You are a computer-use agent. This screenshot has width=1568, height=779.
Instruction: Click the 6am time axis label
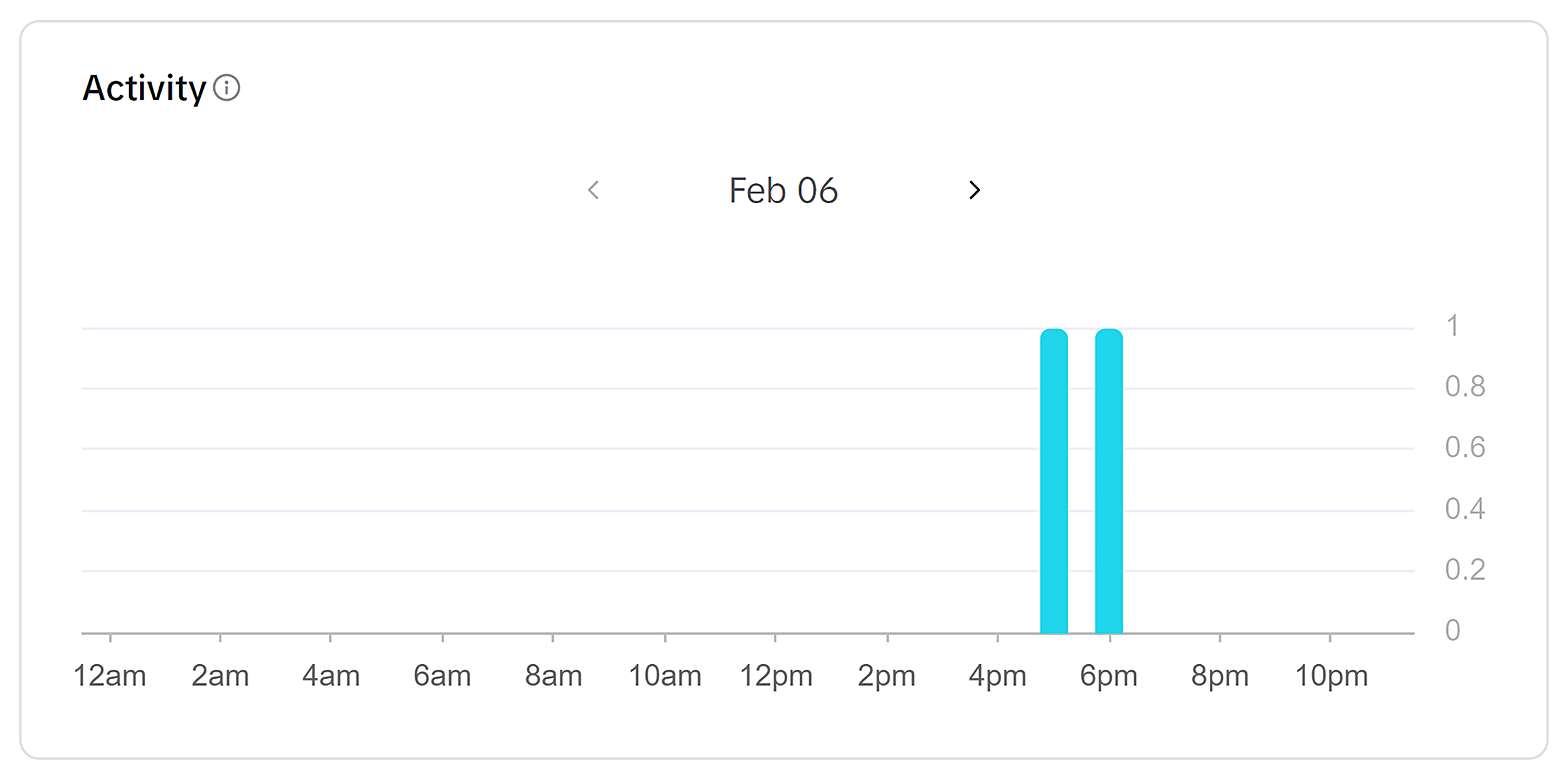[x=442, y=676]
